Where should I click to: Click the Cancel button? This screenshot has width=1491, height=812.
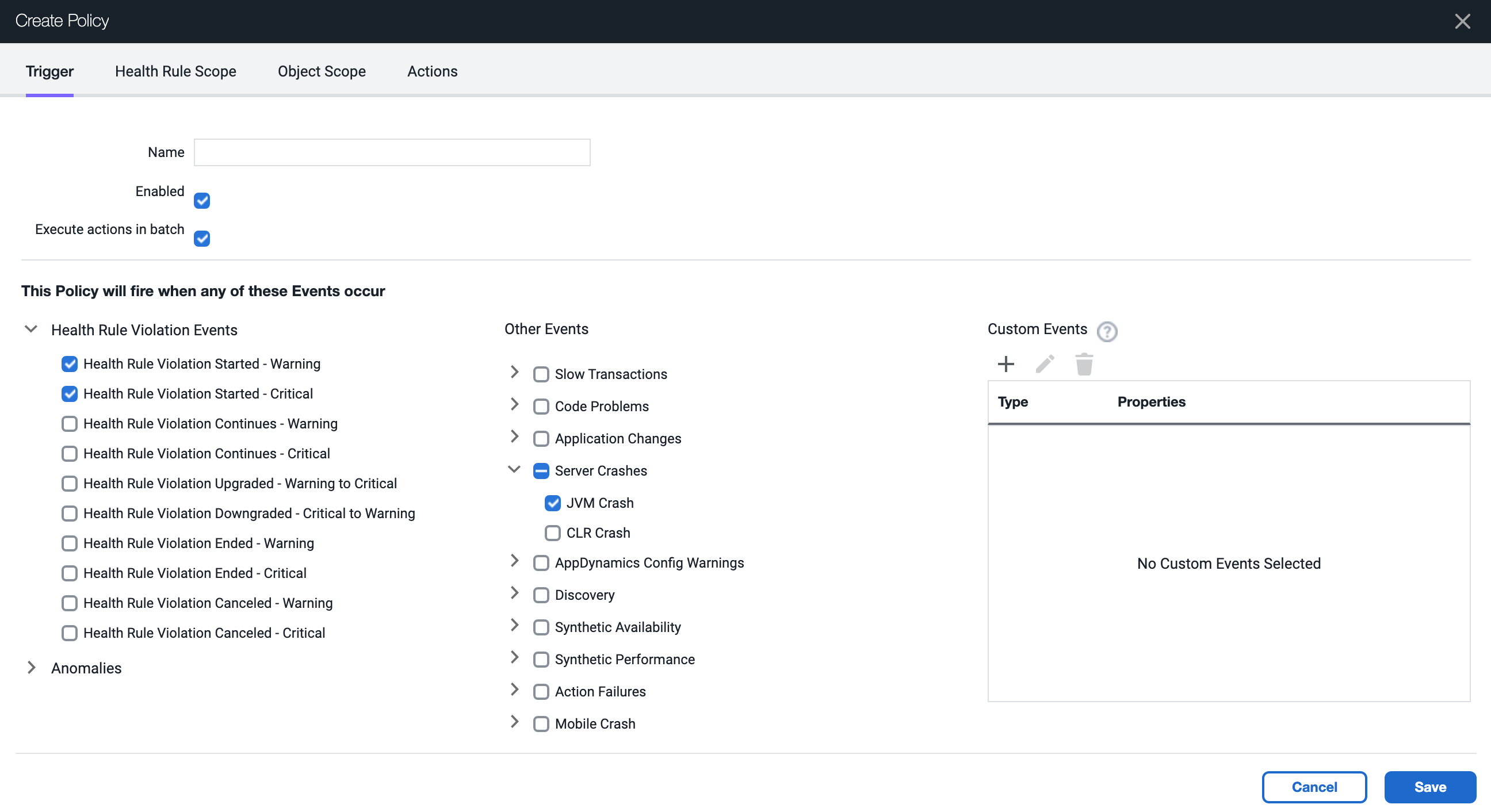click(x=1314, y=787)
